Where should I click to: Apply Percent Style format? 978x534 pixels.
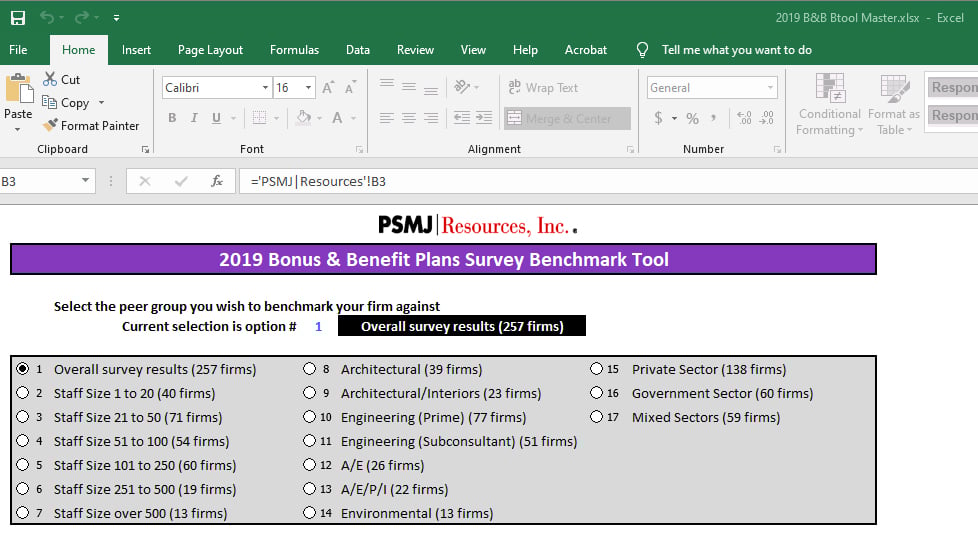[x=692, y=119]
